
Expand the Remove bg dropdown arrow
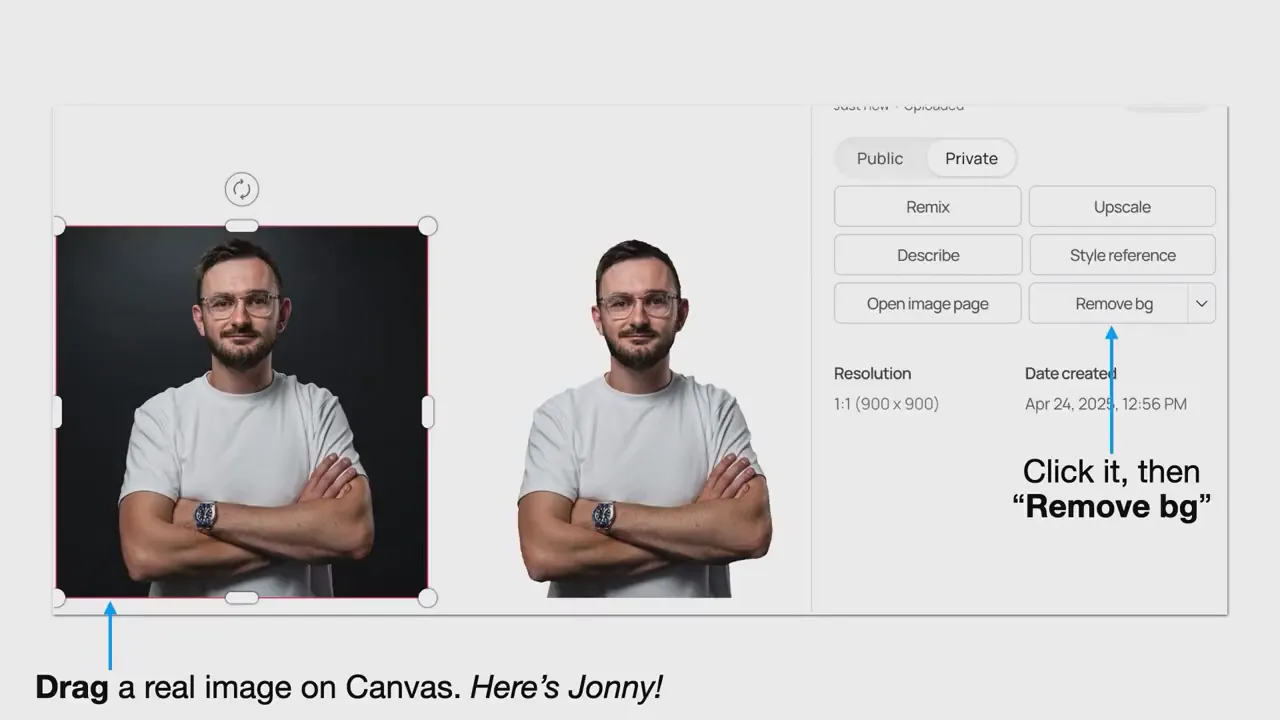tap(1202, 304)
